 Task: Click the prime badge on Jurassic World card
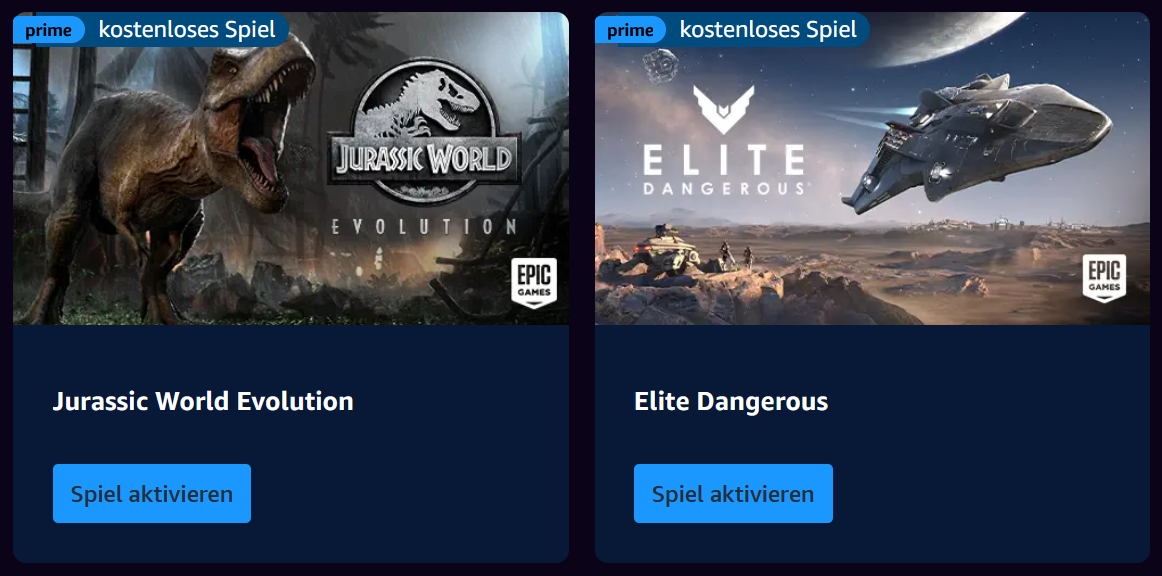tap(48, 30)
